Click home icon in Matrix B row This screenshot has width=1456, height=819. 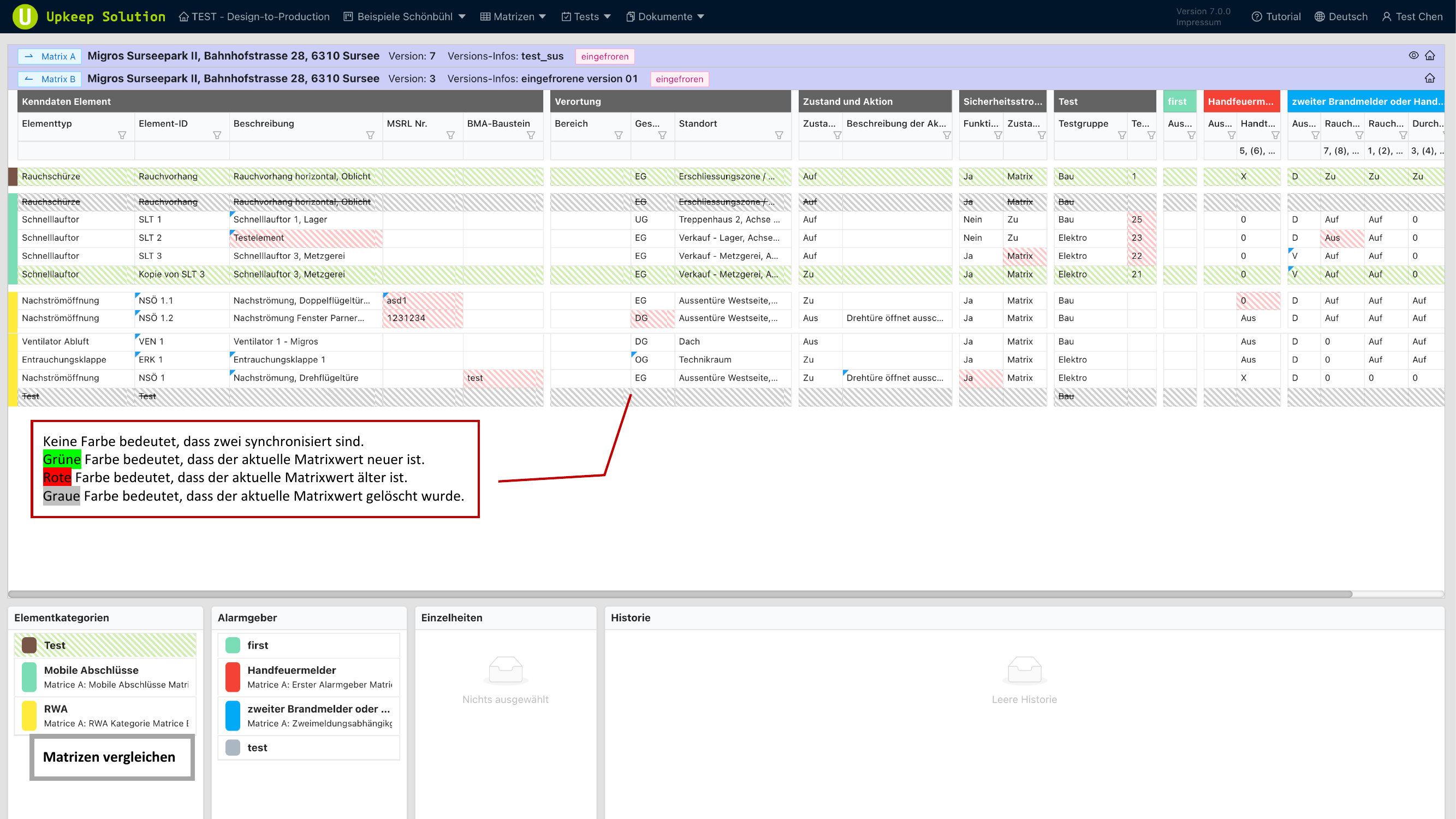[x=1430, y=79]
